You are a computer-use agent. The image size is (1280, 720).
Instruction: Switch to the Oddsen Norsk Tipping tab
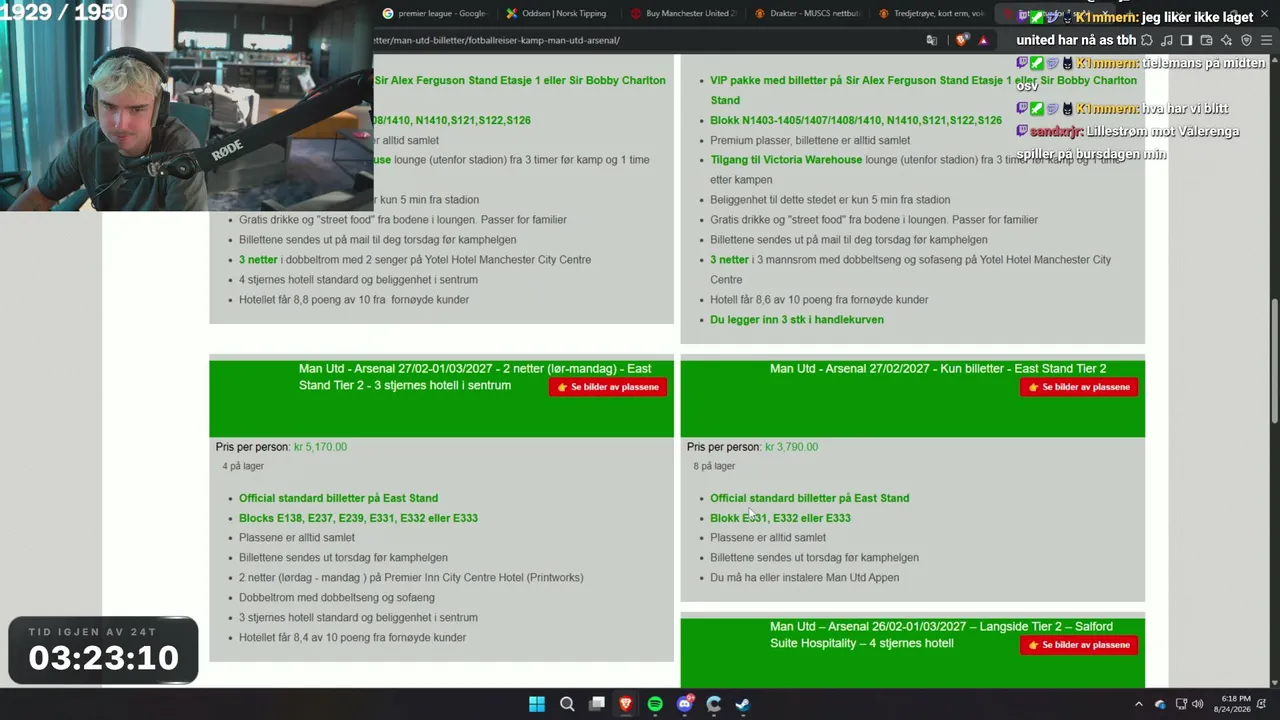click(x=557, y=13)
